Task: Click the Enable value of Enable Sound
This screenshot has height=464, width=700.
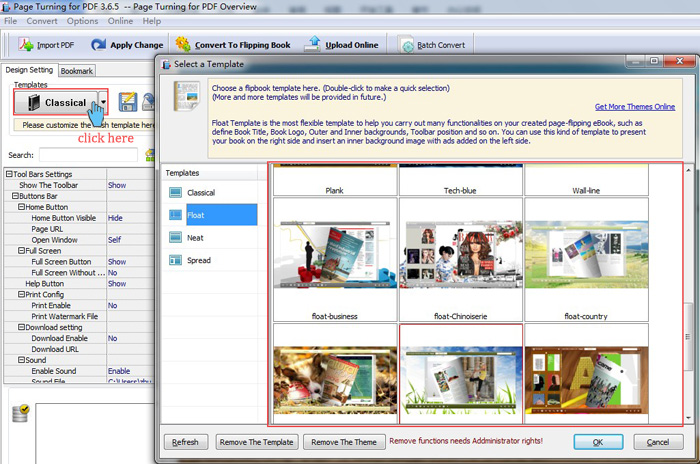Action: pos(119,371)
